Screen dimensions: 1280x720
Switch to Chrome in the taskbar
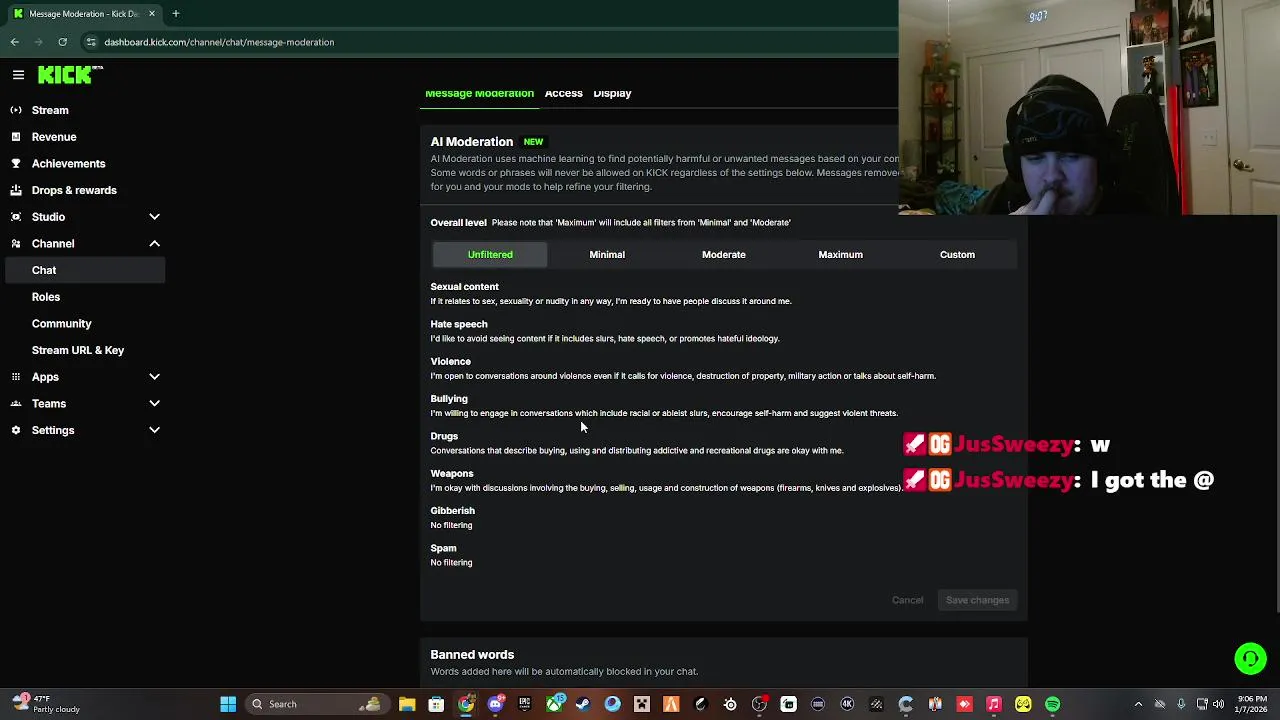pyautogui.click(x=466, y=704)
